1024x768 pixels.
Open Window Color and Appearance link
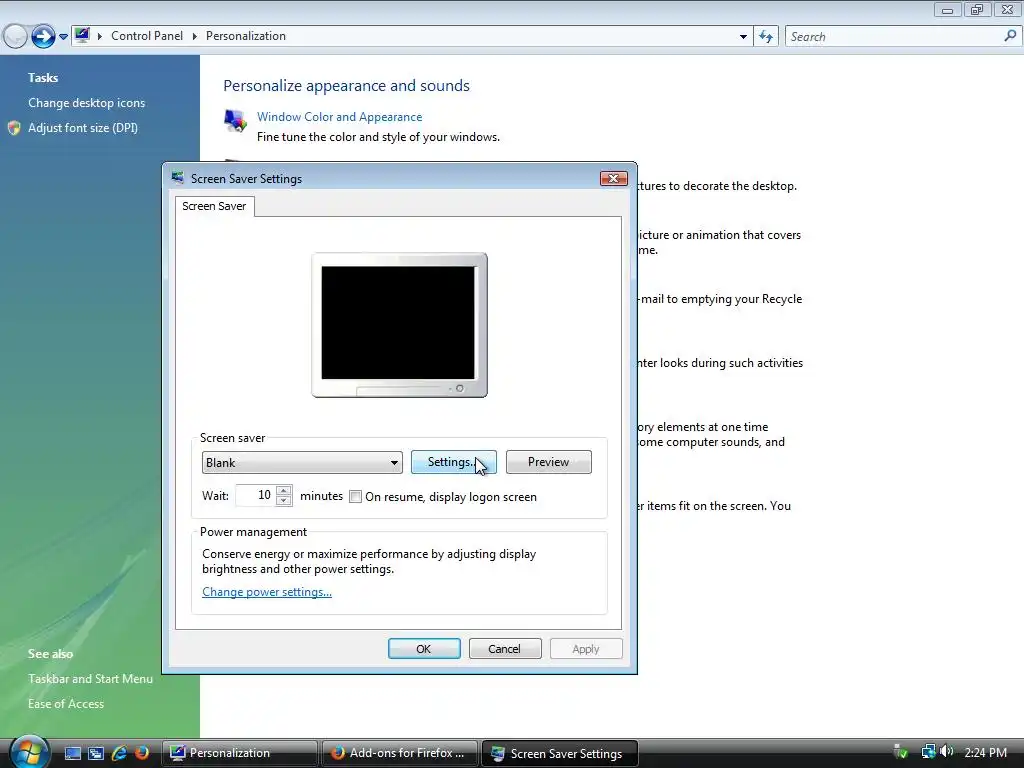[x=340, y=117]
